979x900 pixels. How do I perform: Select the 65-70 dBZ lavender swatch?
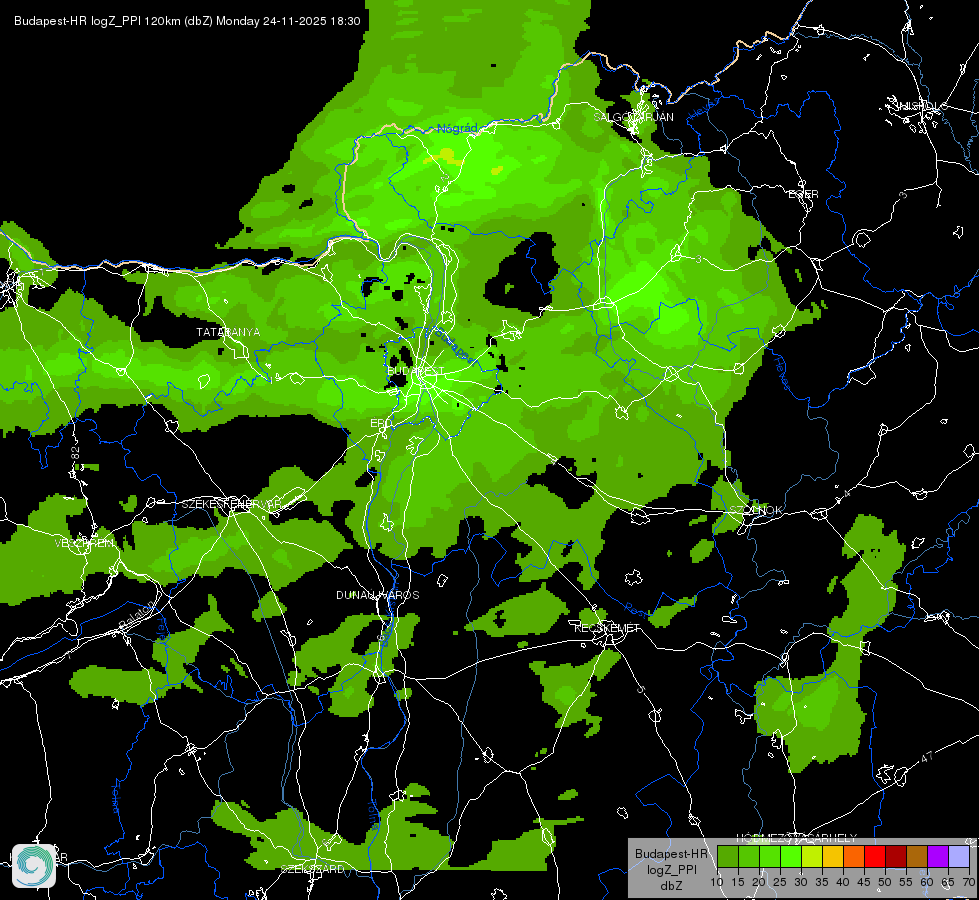pyautogui.click(x=959, y=857)
